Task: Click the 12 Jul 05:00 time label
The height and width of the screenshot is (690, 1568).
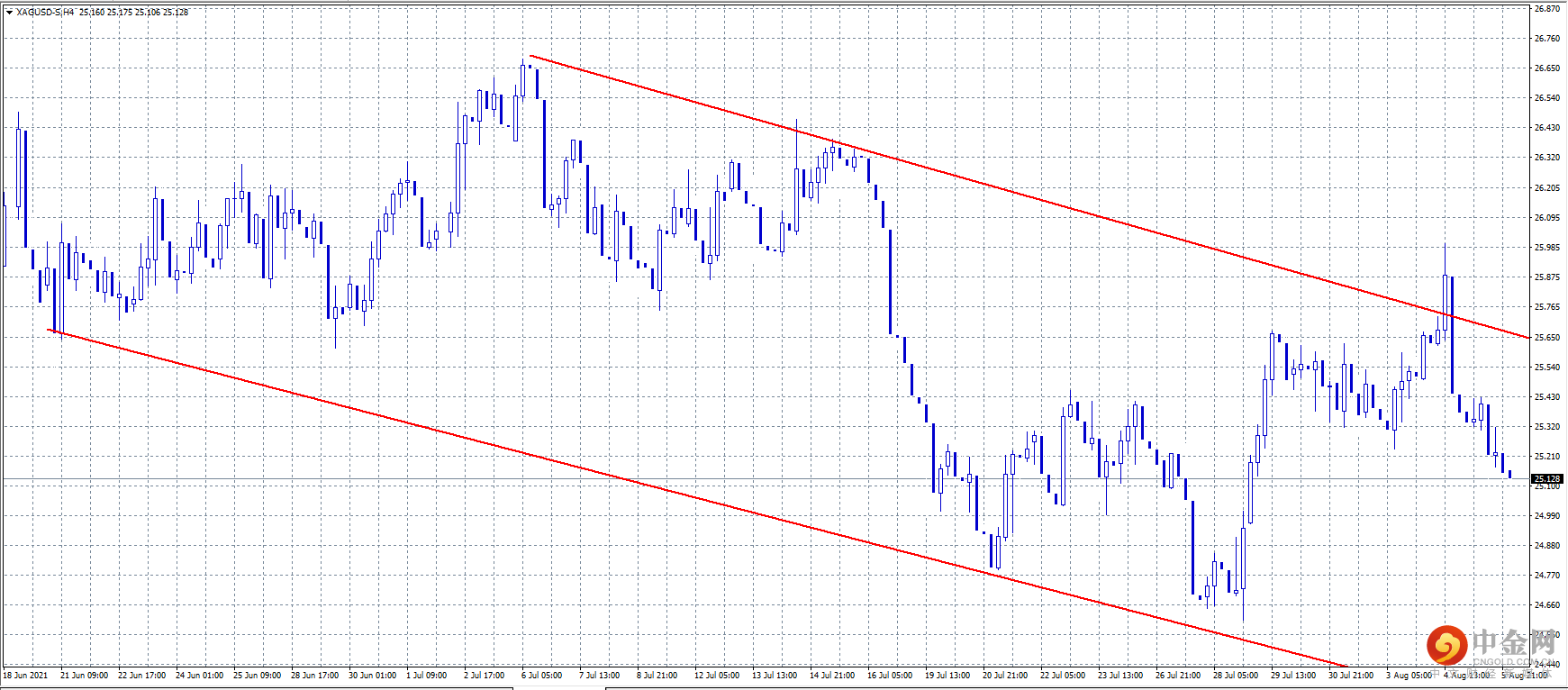Action: click(x=717, y=676)
